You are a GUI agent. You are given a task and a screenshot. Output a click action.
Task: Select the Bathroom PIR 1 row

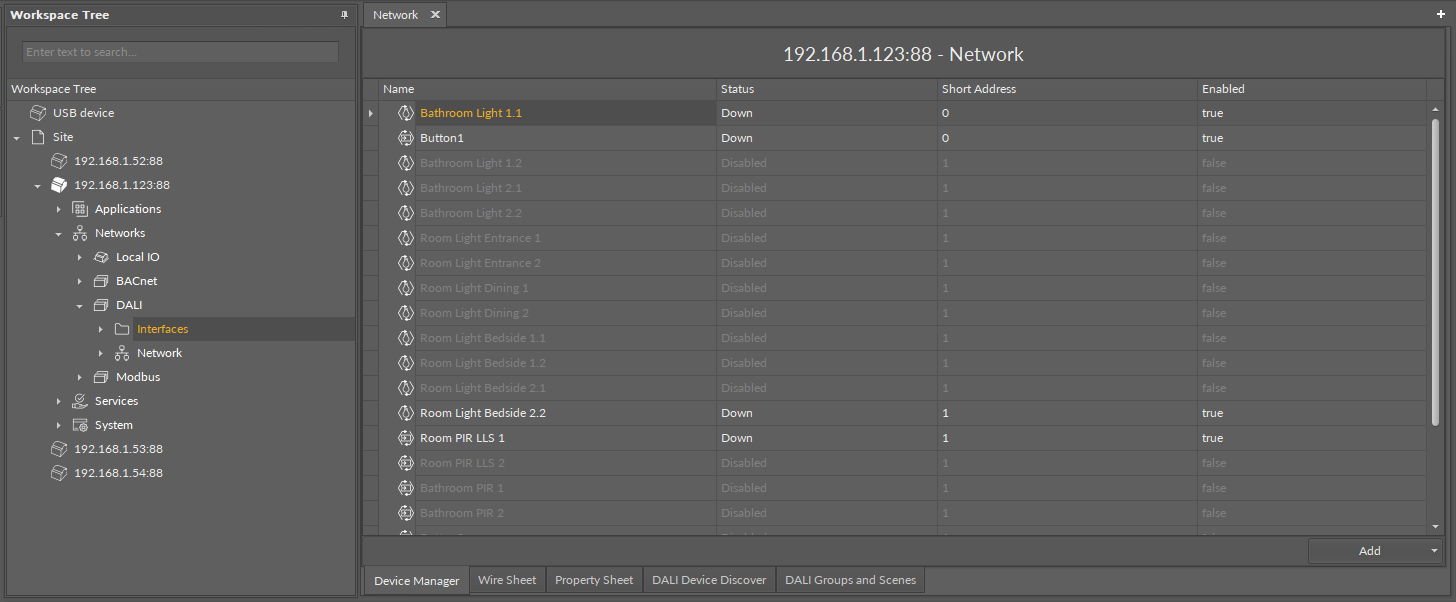[895, 488]
